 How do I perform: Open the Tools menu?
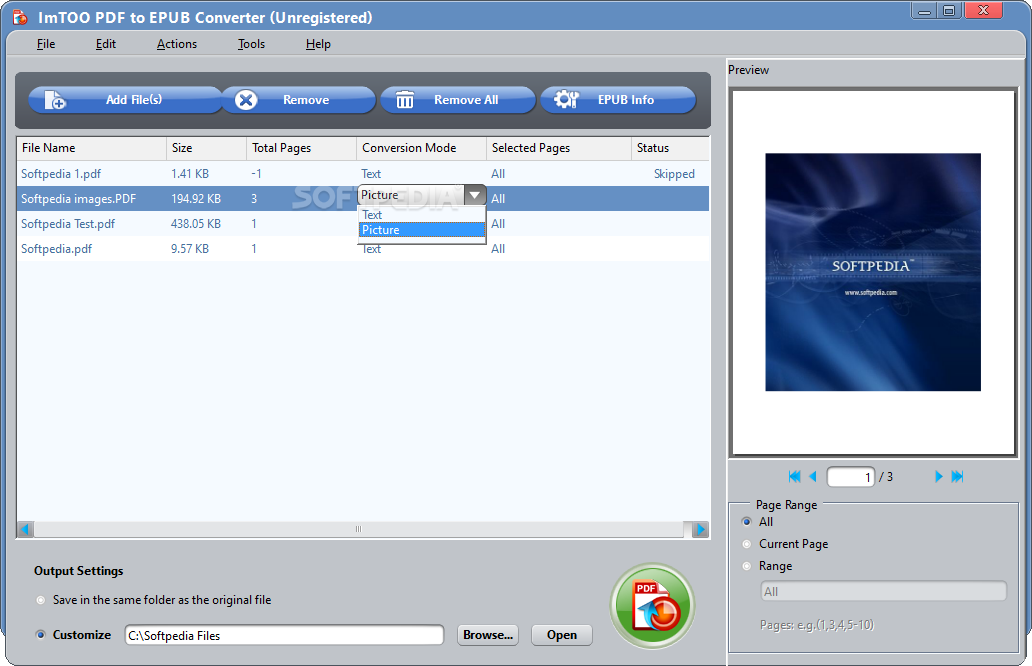coord(251,44)
